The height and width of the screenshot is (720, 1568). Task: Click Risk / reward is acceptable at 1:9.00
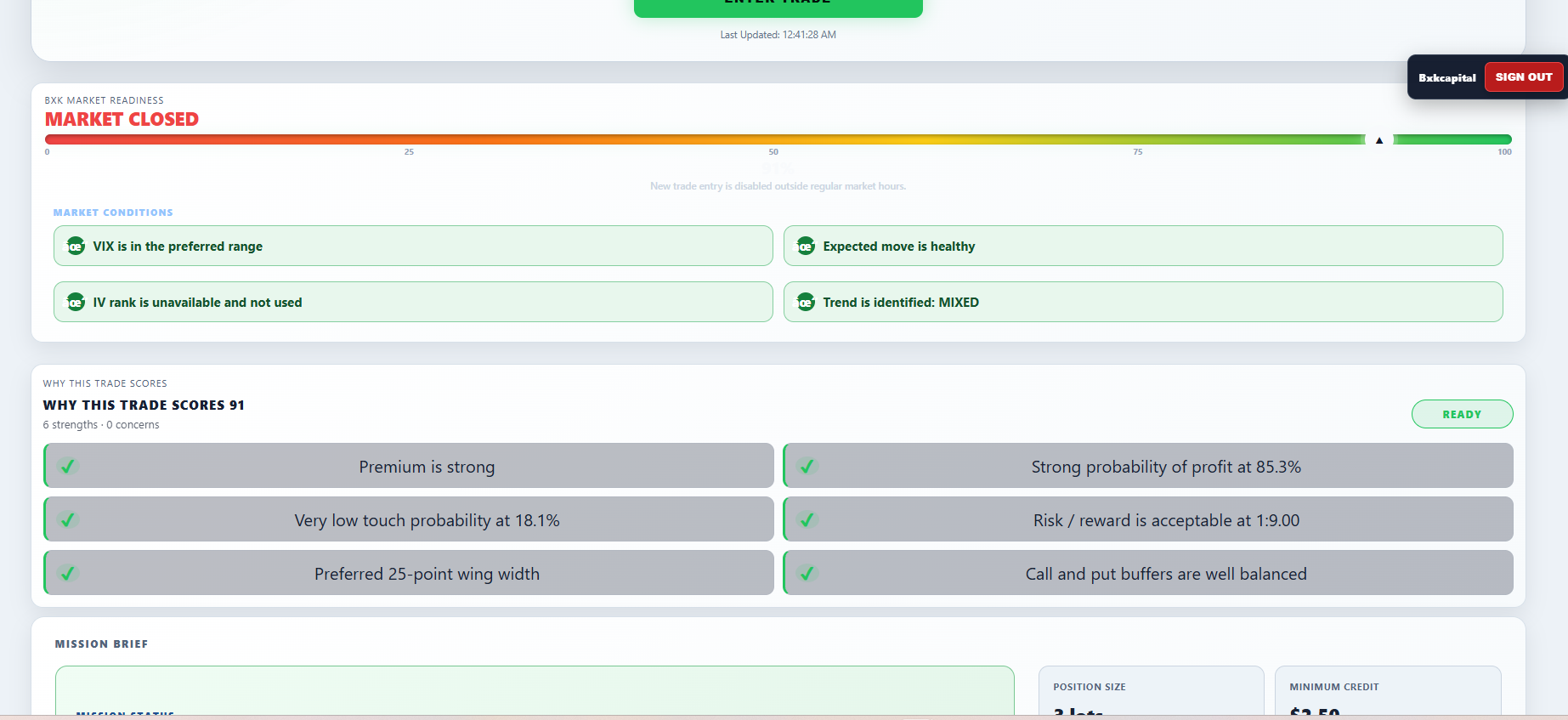point(1148,519)
